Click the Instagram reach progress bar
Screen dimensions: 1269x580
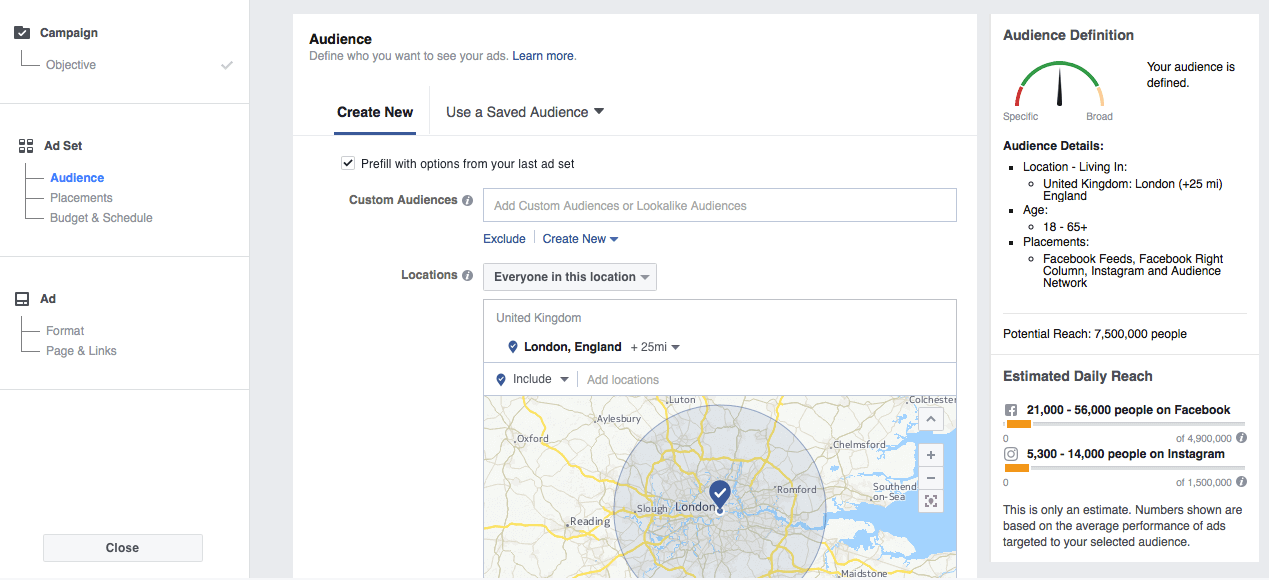[1124, 468]
